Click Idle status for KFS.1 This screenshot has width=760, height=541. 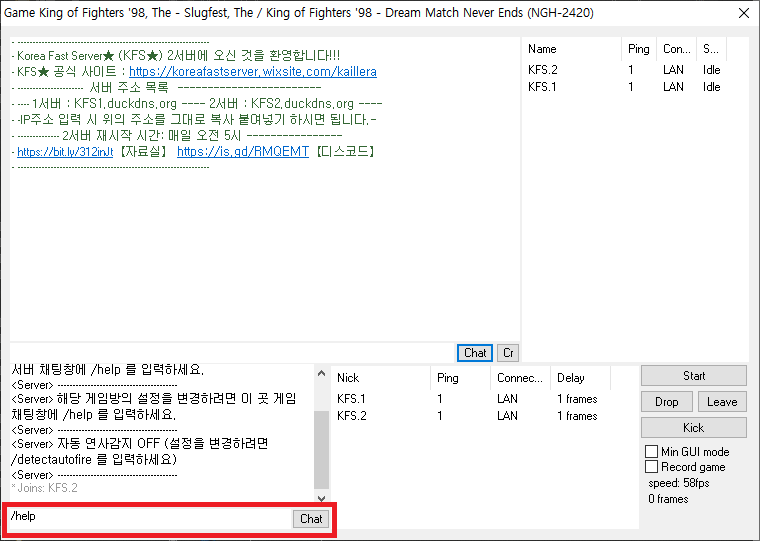pos(712,87)
